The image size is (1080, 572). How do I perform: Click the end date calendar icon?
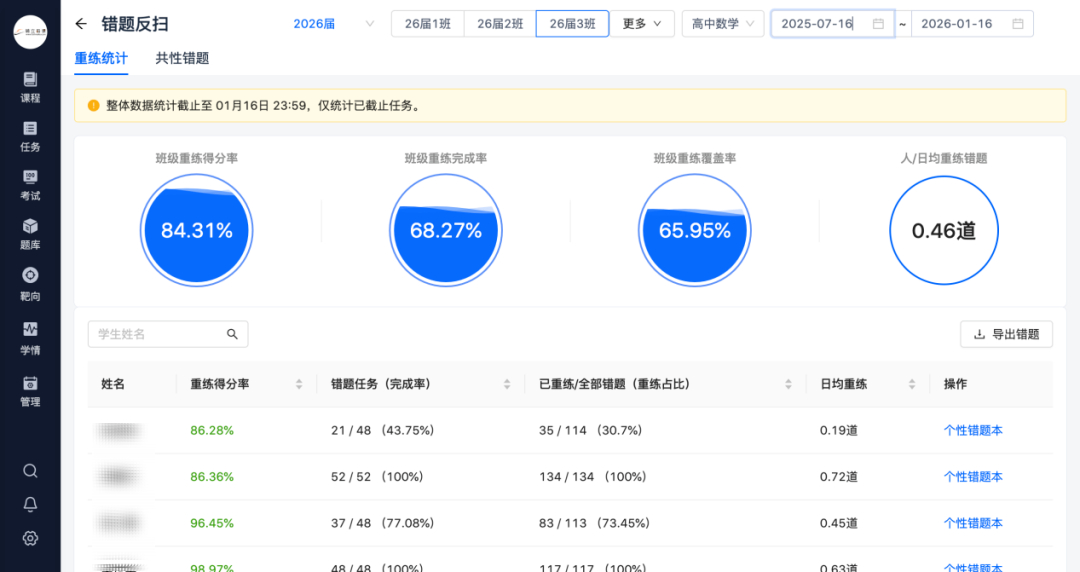[1018, 23]
